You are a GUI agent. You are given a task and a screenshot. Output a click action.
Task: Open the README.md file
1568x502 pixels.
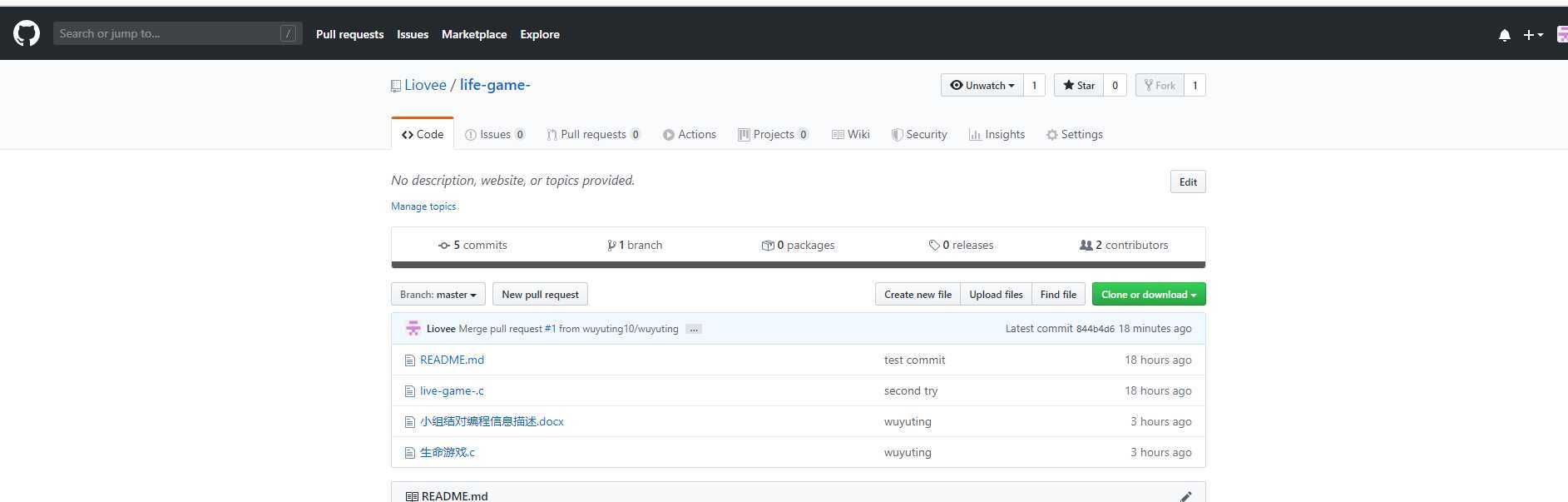click(452, 360)
